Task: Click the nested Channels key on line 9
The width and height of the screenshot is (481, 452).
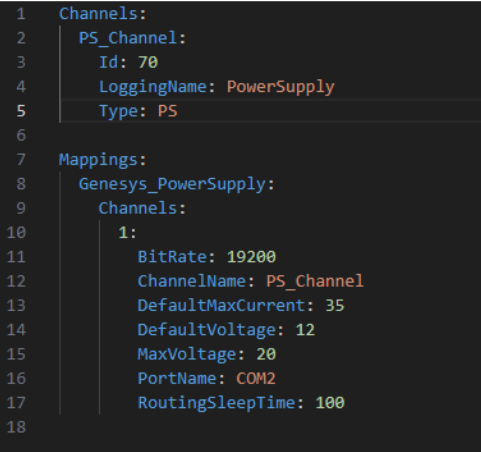Action: (x=138, y=208)
